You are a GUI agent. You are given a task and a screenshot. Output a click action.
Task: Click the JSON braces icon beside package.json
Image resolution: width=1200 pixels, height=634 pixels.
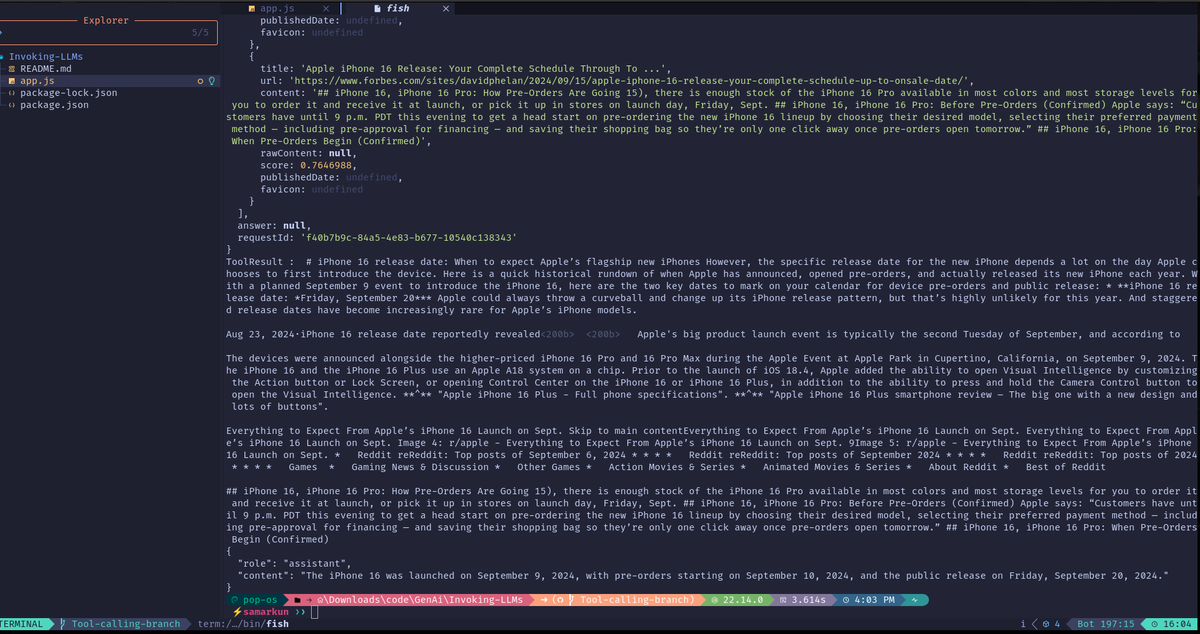coord(12,105)
